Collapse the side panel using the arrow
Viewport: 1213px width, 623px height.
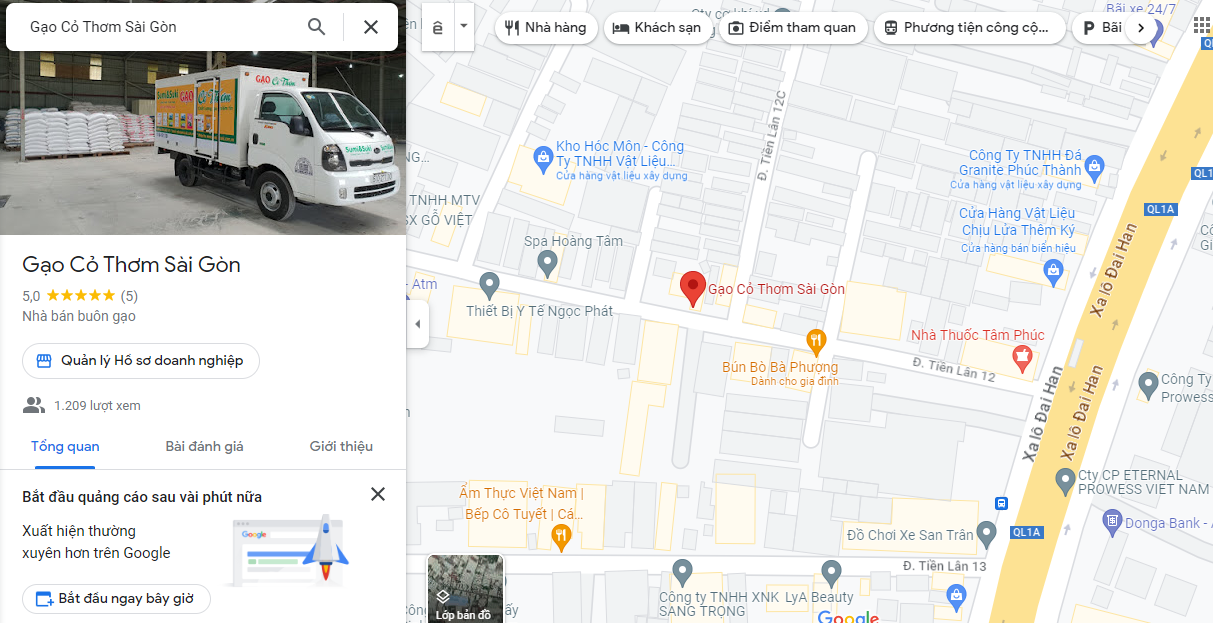417,323
